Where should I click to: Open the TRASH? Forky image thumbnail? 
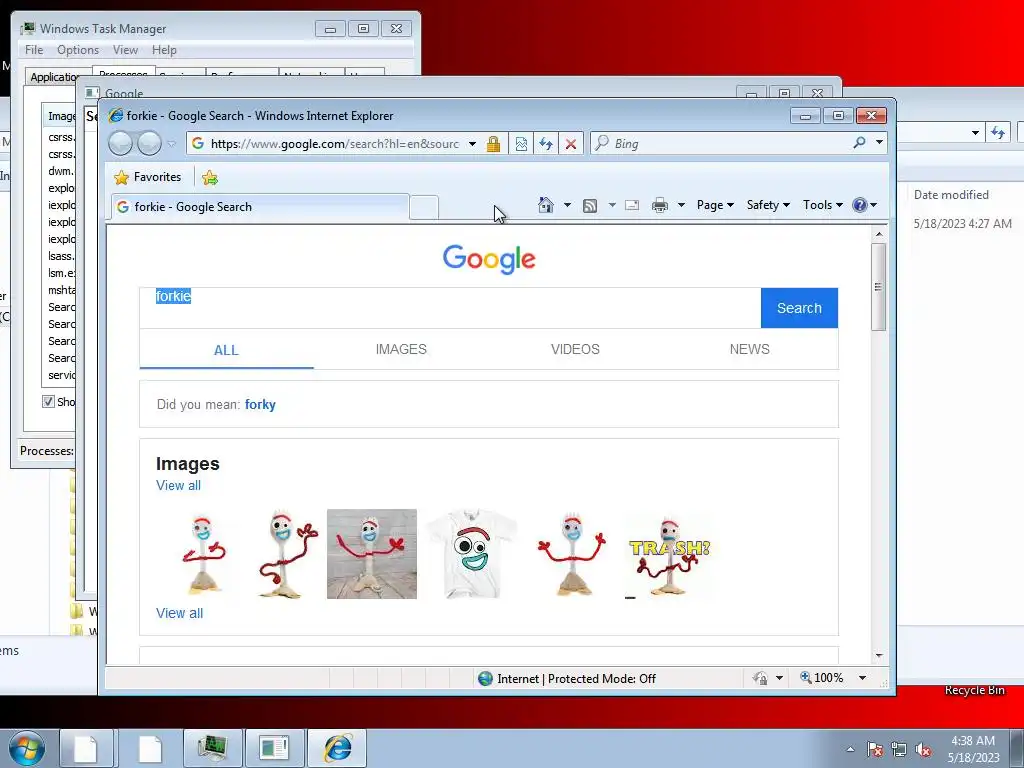click(669, 556)
